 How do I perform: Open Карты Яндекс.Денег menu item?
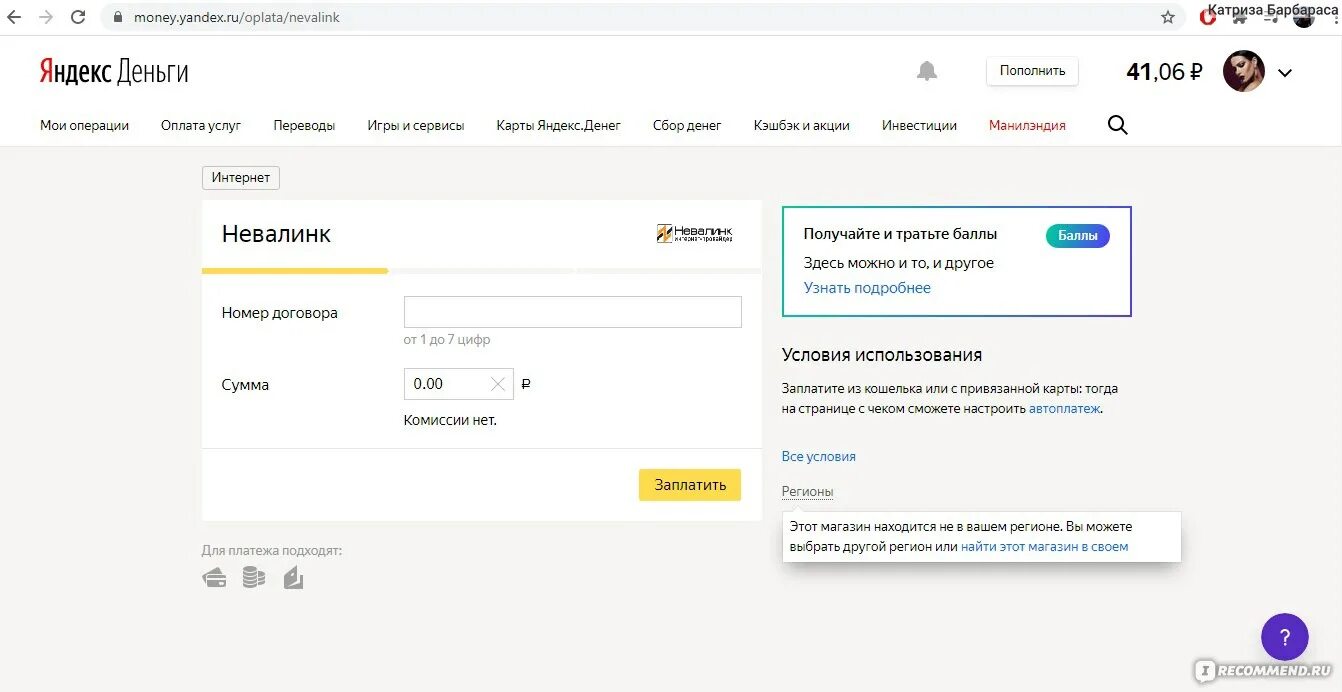point(559,125)
